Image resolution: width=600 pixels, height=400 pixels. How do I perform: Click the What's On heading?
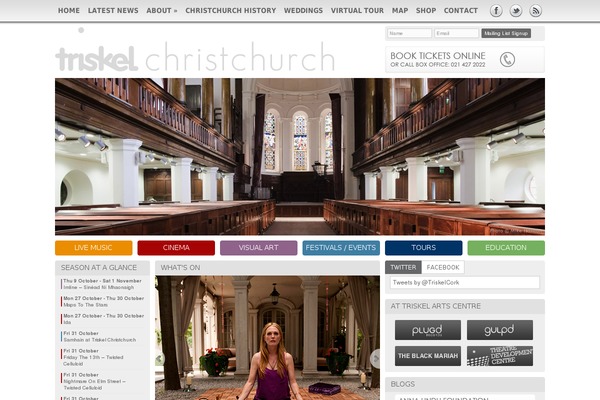pyautogui.click(x=180, y=268)
